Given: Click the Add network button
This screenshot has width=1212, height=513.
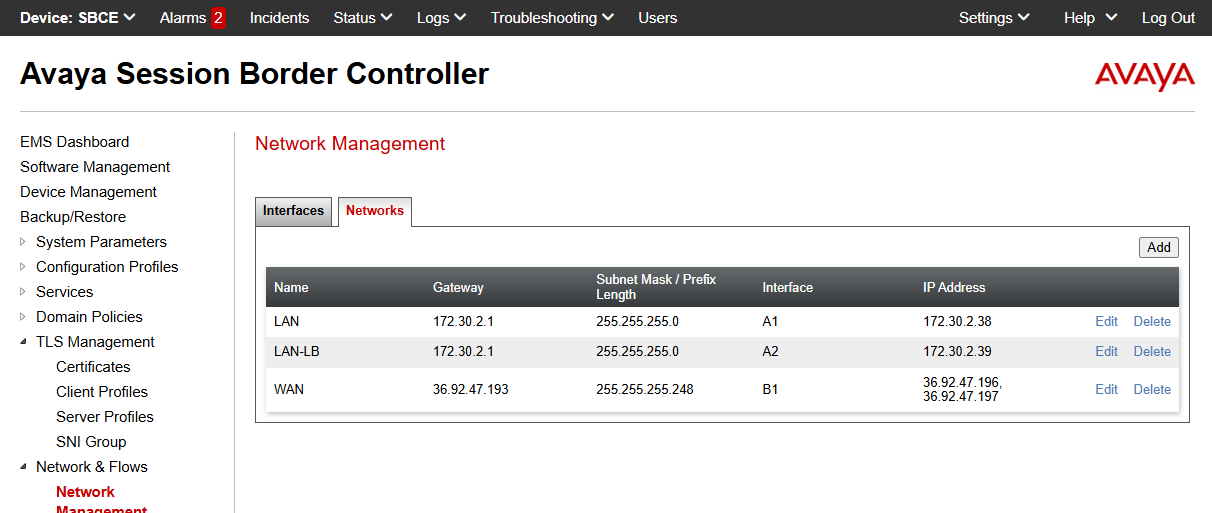Looking at the screenshot, I should (1158, 248).
